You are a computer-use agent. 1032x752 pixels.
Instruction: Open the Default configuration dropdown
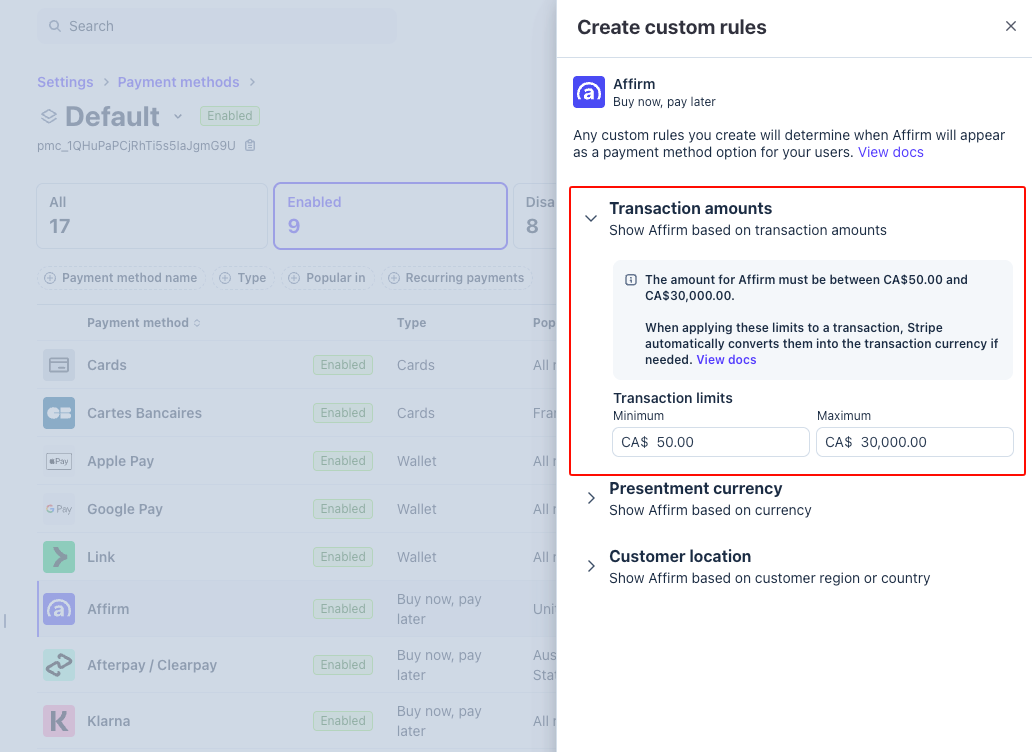pos(178,117)
